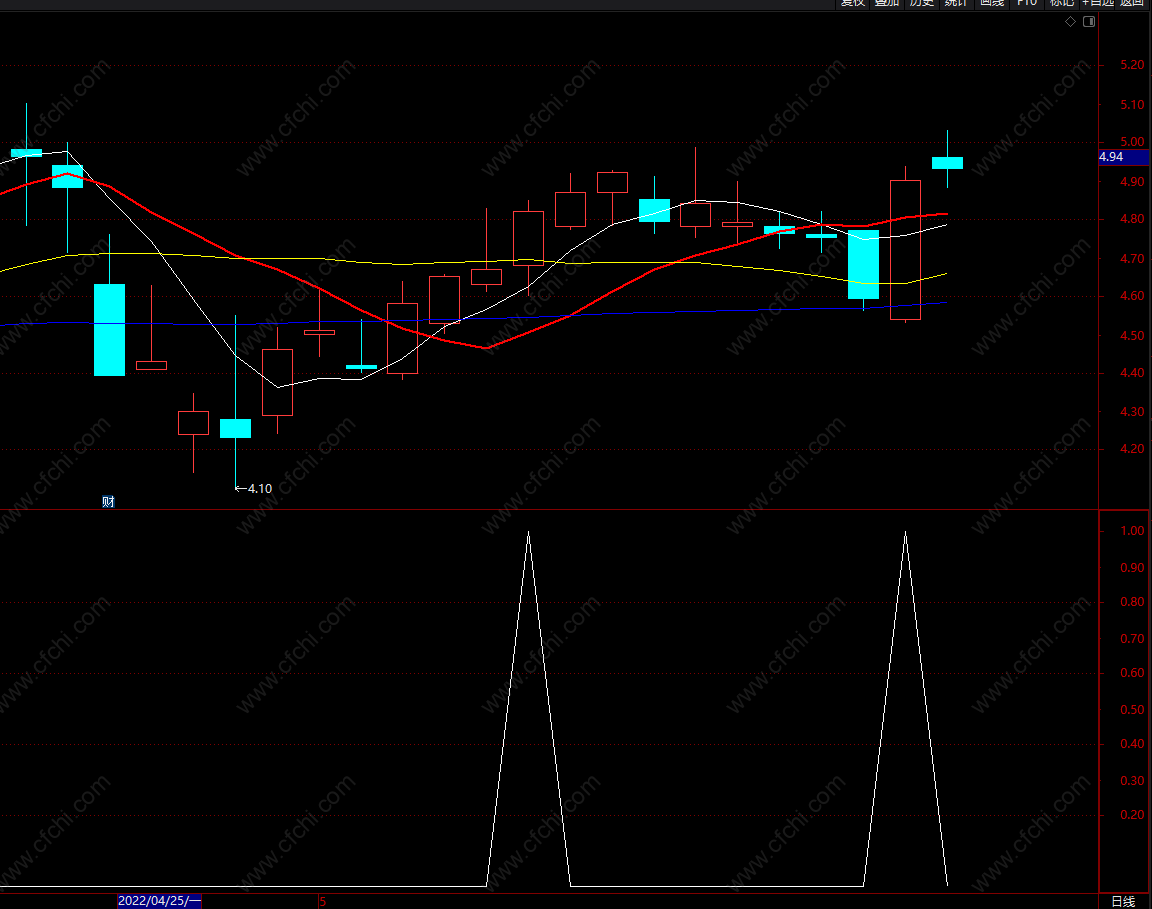Image resolution: width=1152 pixels, height=909 pixels.
Task: Click the 2022/04/25 date label
Action: (x=159, y=901)
